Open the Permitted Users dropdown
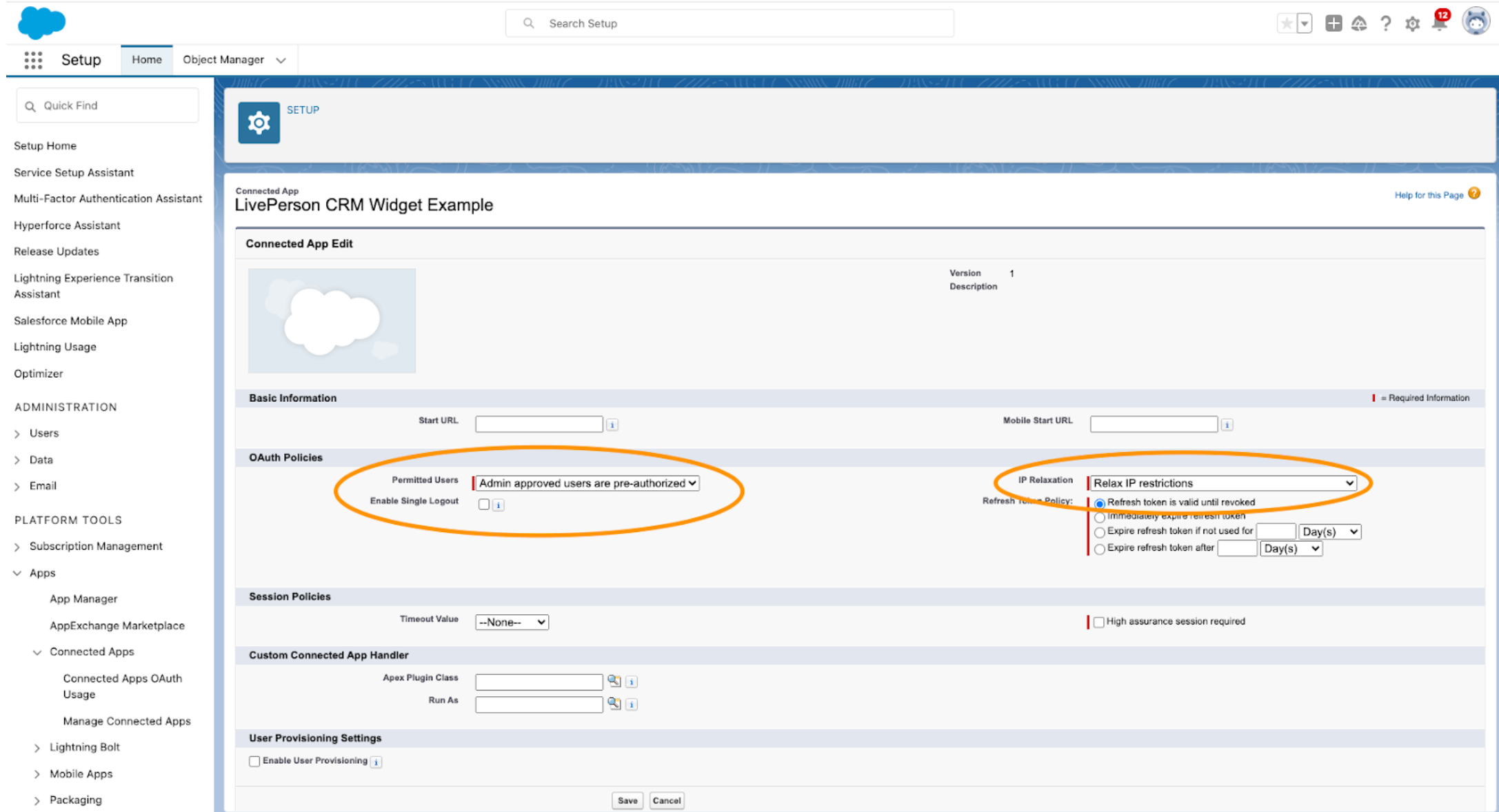This screenshot has width=1499, height=812. pos(587,483)
